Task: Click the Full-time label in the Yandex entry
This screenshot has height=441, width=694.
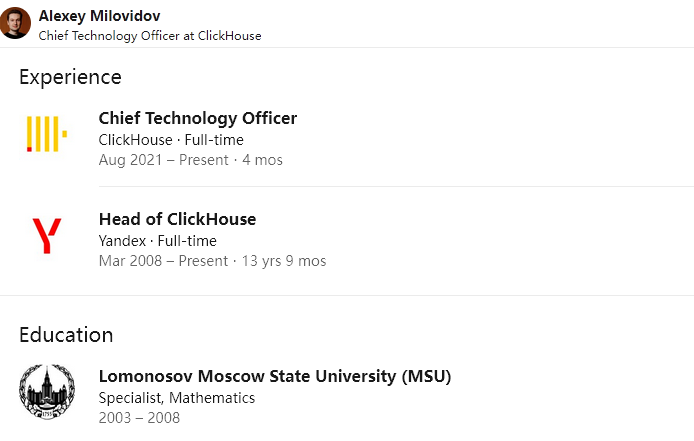Action: click(187, 241)
